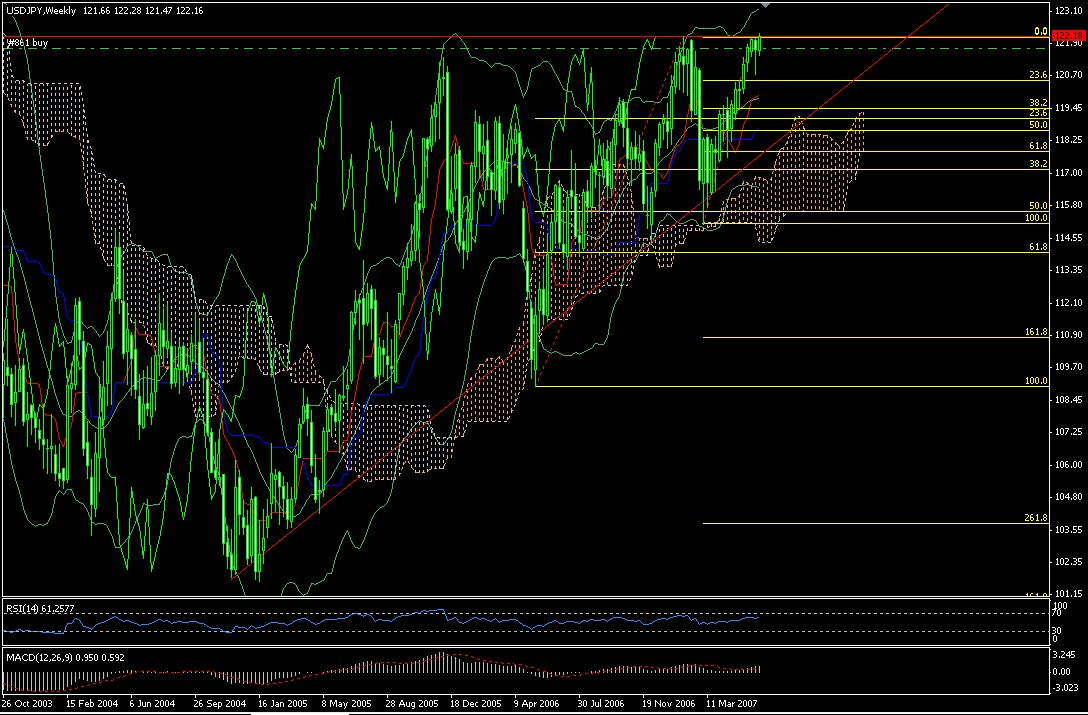The width and height of the screenshot is (1088, 715).
Task: Click price axis value 117.00
Action: pyautogui.click(x=1067, y=172)
